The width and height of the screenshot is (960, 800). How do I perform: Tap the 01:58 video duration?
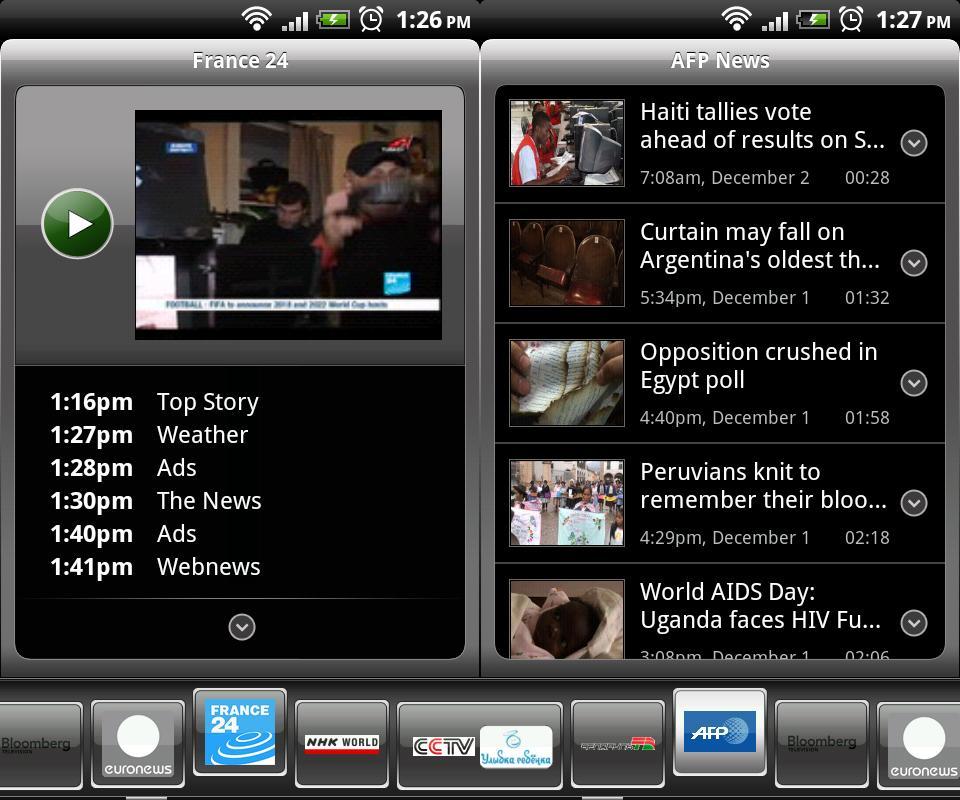867,418
